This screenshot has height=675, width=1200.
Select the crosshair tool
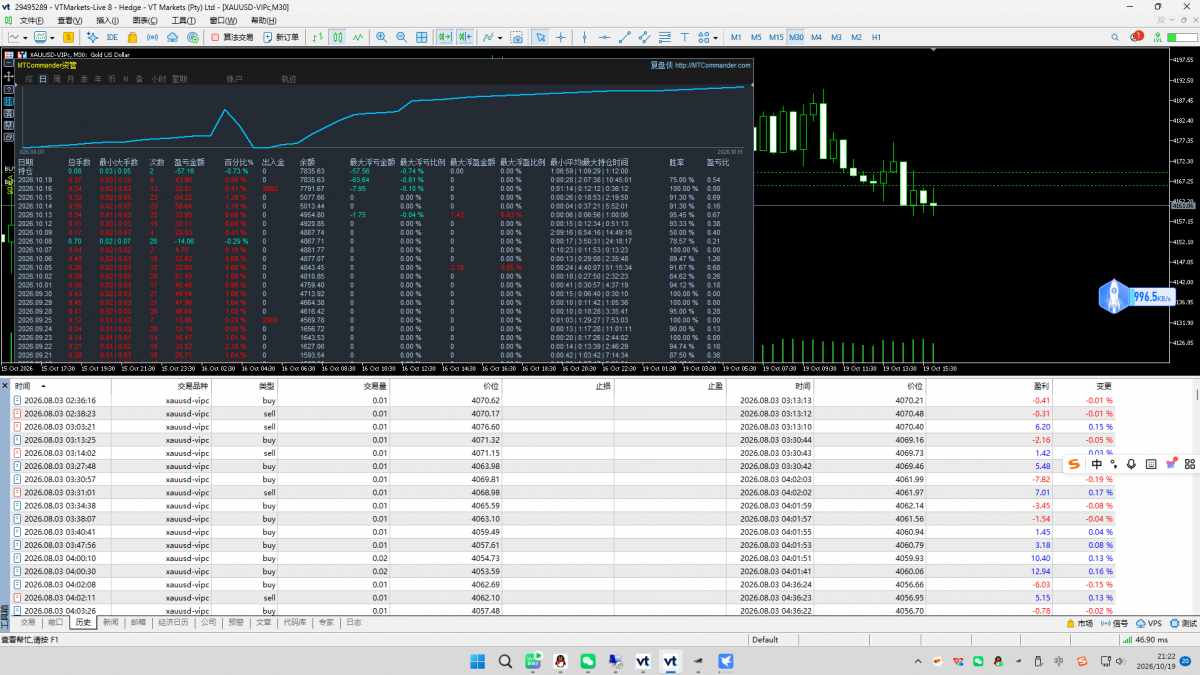(561, 37)
